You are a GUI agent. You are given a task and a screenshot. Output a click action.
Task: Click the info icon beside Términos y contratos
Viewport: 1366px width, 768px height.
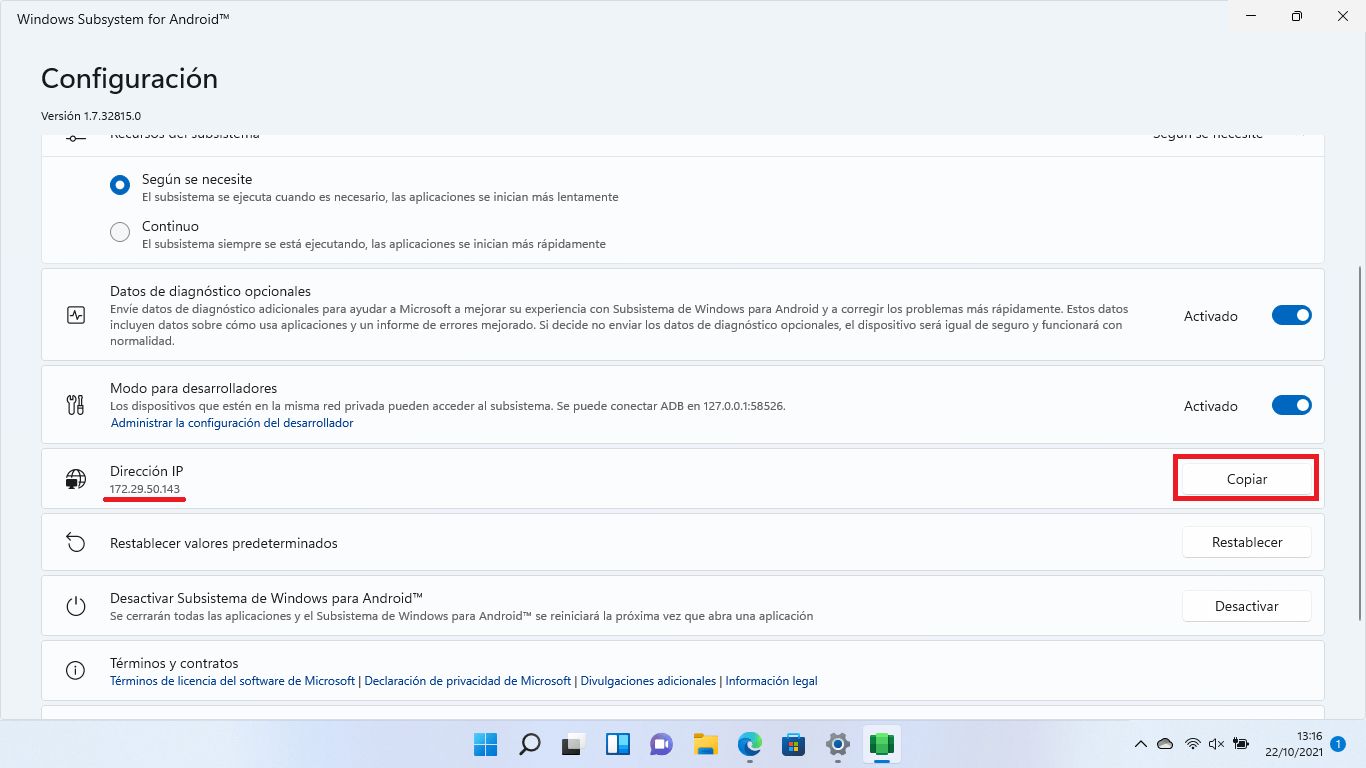pos(76,670)
